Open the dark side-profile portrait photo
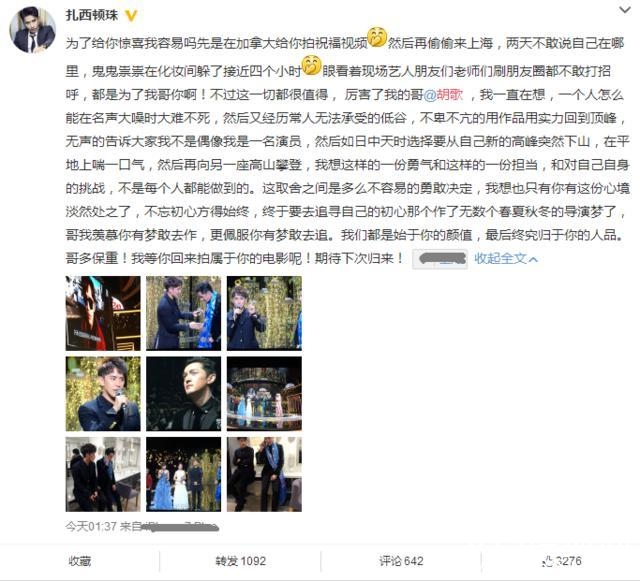 [x=184, y=394]
